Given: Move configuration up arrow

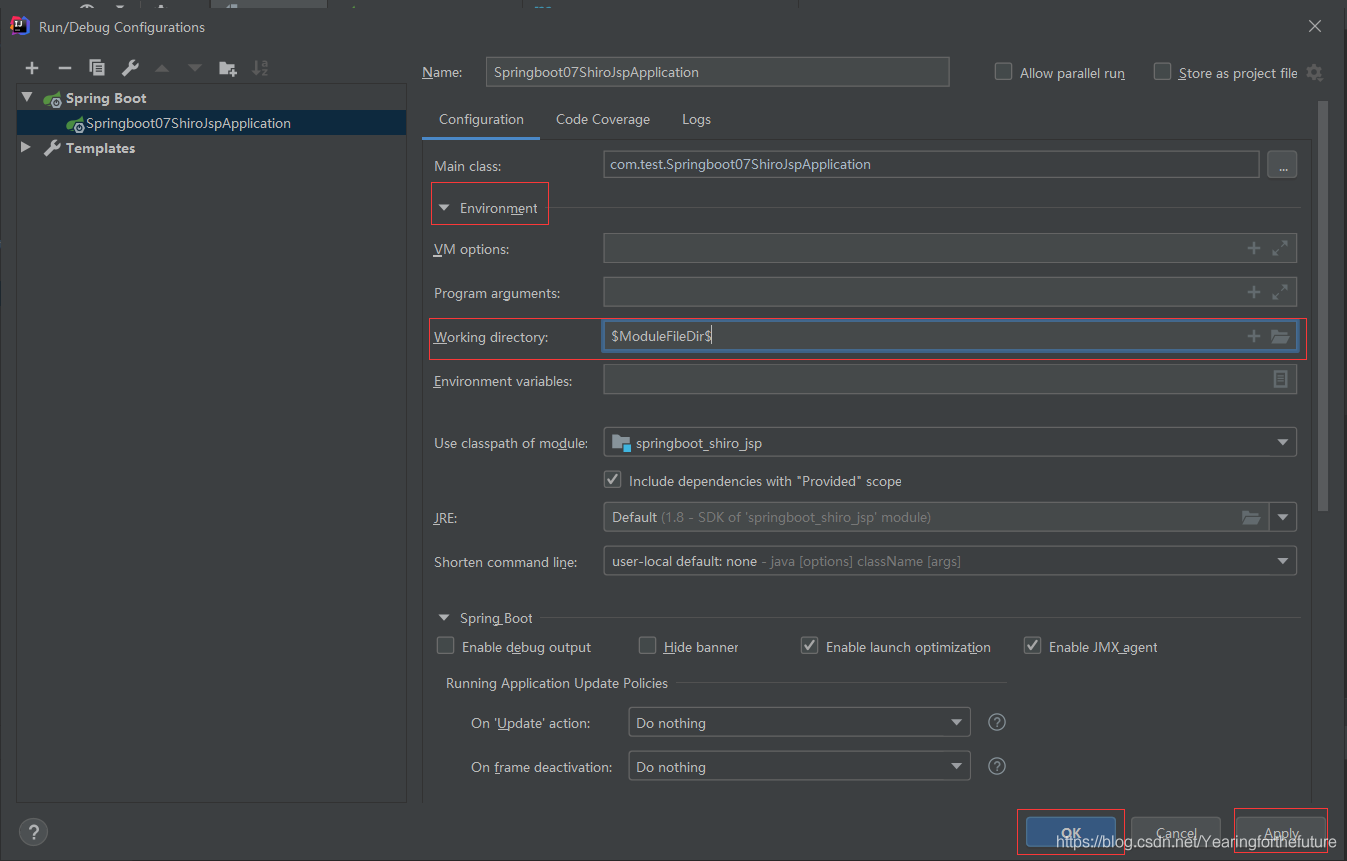Looking at the screenshot, I should [x=162, y=68].
